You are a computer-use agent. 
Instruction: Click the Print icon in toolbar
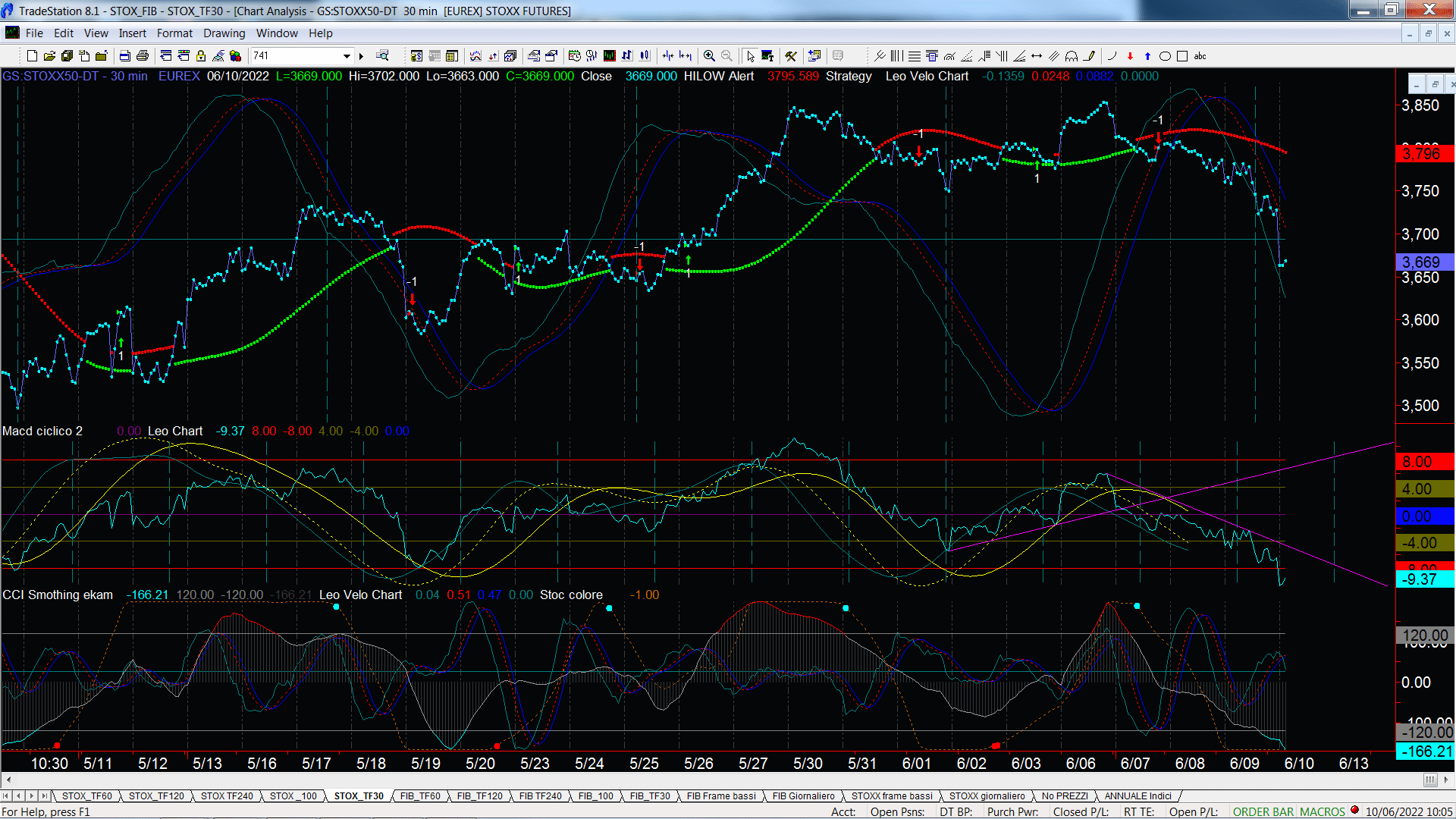(x=142, y=56)
